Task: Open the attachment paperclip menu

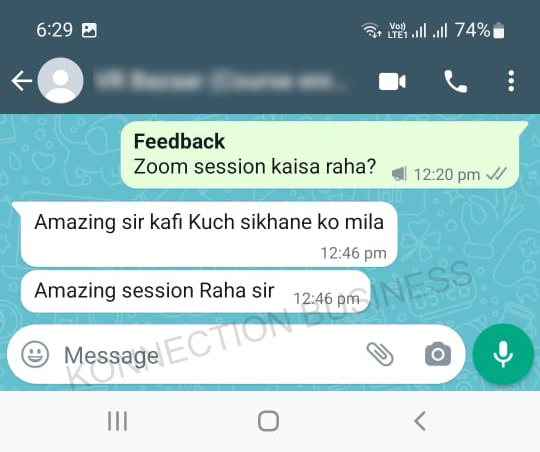Action: click(380, 354)
